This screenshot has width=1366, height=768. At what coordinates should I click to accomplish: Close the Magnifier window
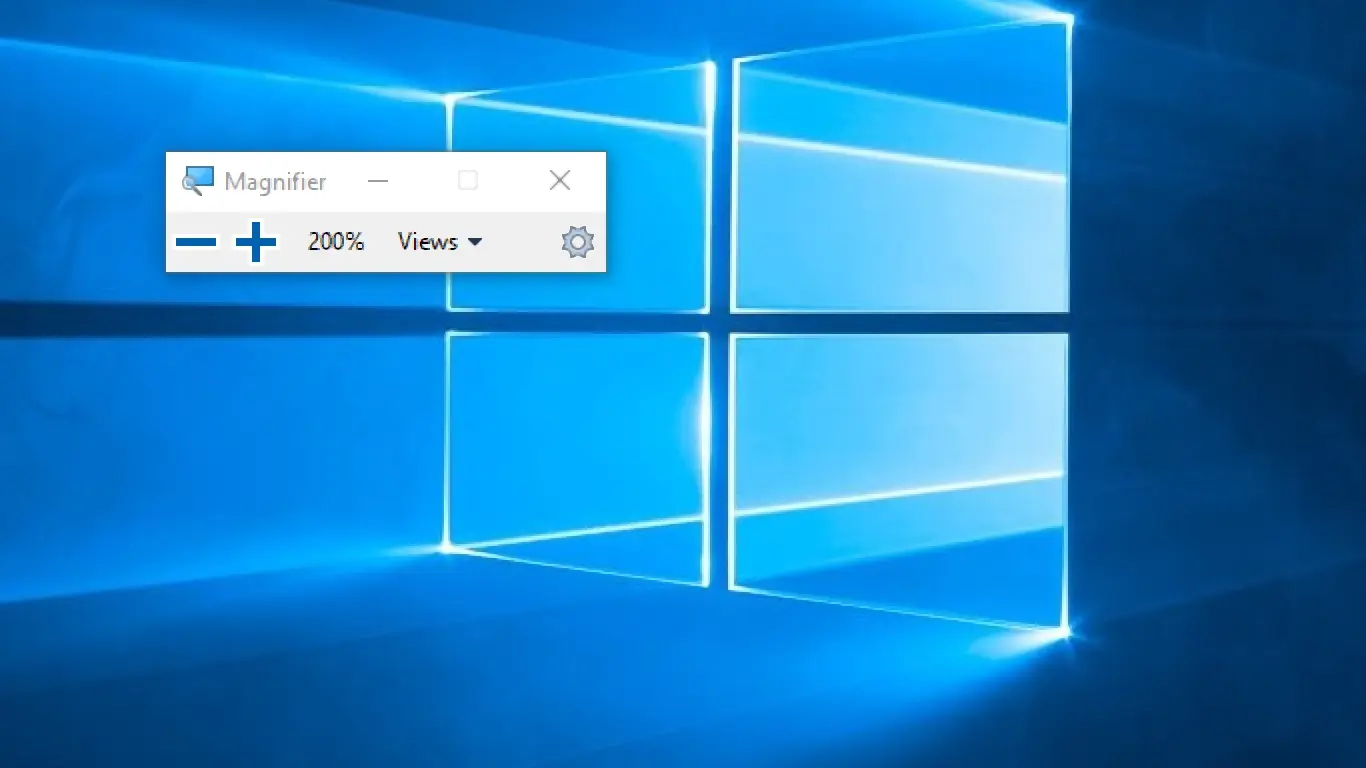[560, 180]
